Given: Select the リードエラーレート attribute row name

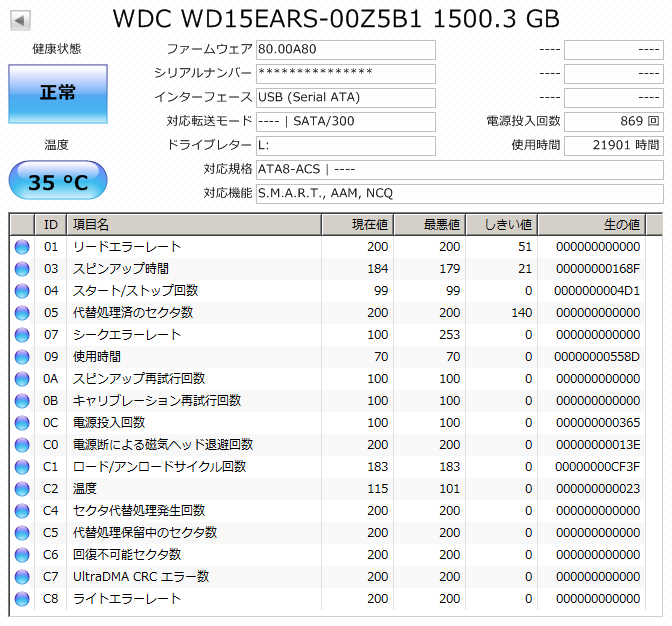Looking at the screenshot, I should [127, 247].
